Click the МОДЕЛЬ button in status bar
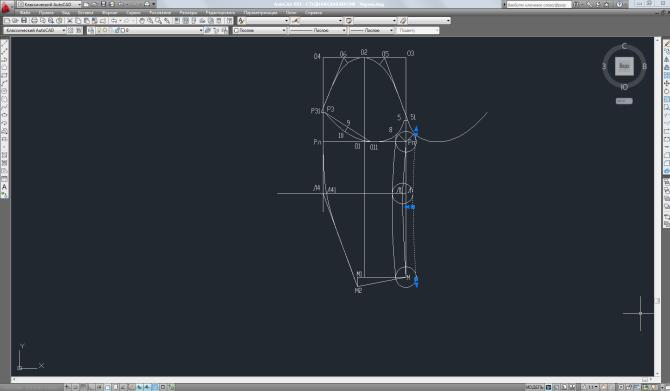 pos(534,387)
